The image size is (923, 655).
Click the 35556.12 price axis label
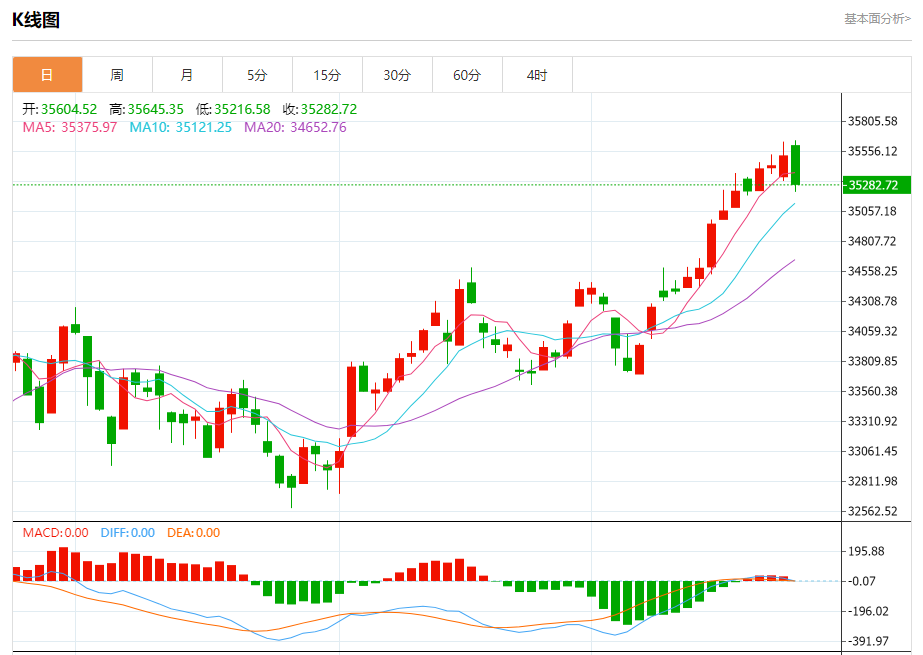[x=872, y=151]
